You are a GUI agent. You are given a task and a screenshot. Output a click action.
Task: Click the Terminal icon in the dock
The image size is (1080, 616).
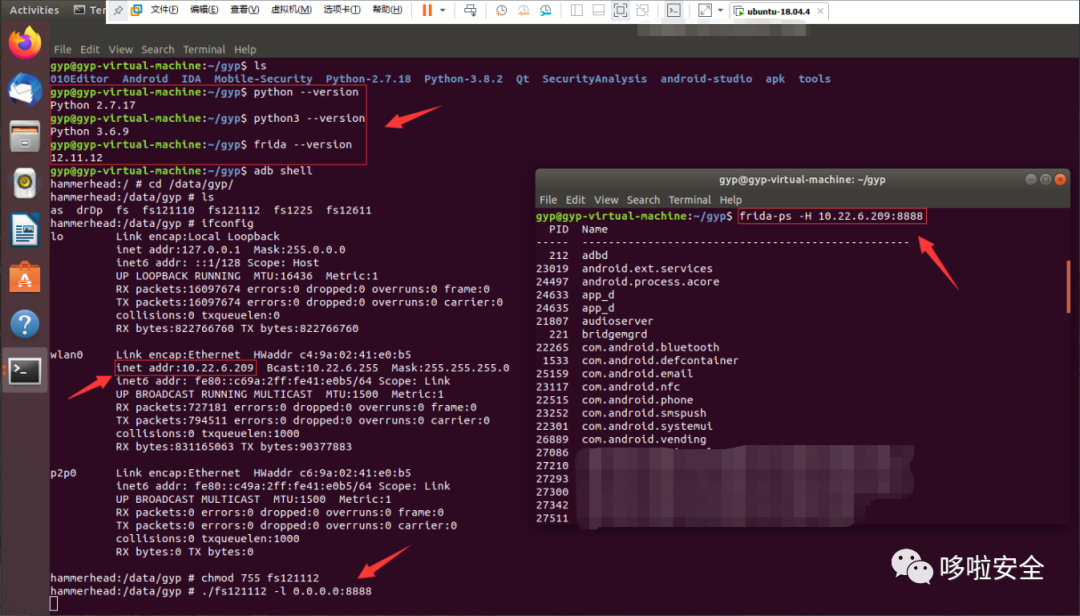[x=25, y=371]
